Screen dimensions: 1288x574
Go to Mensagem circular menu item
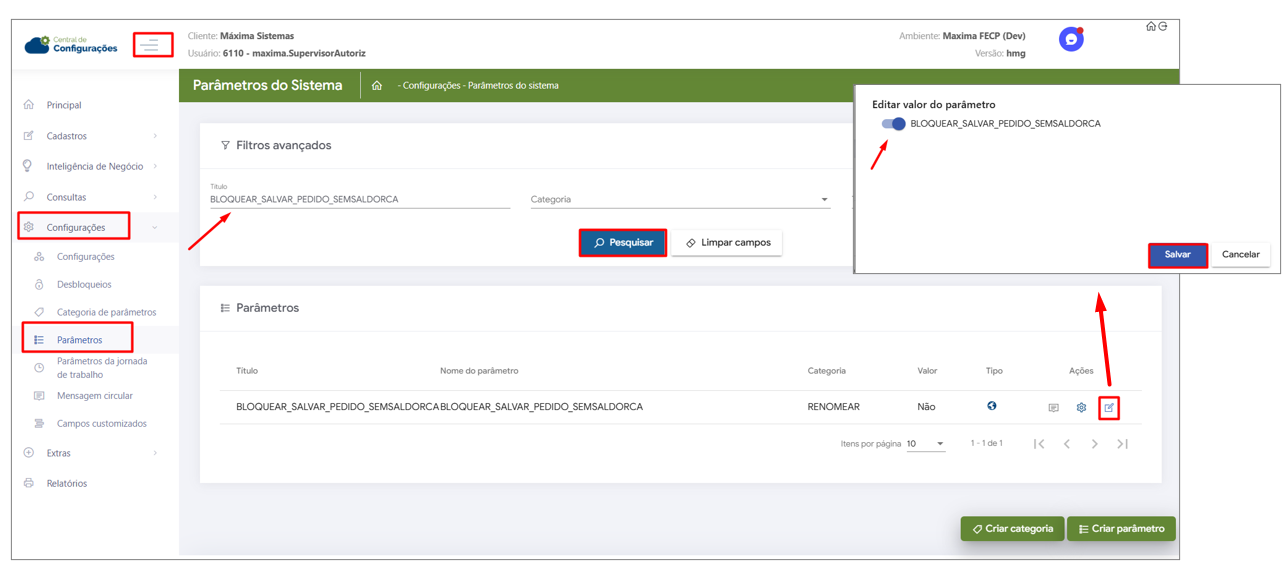click(95, 396)
